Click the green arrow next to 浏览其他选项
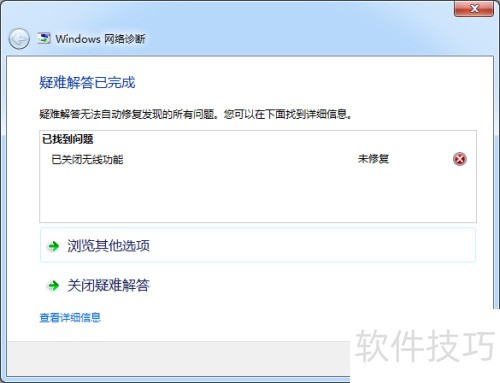This screenshot has width=500, height=383. [x=54, y=246]
